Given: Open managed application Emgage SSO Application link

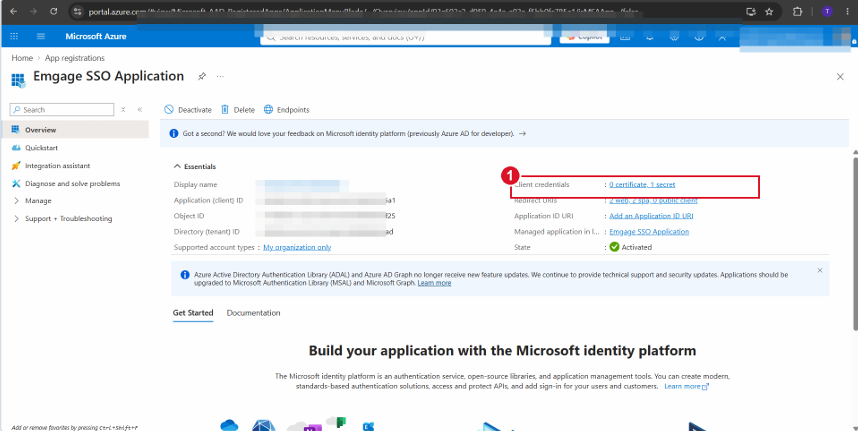Looking at the screenshot, I should point(649,231).
